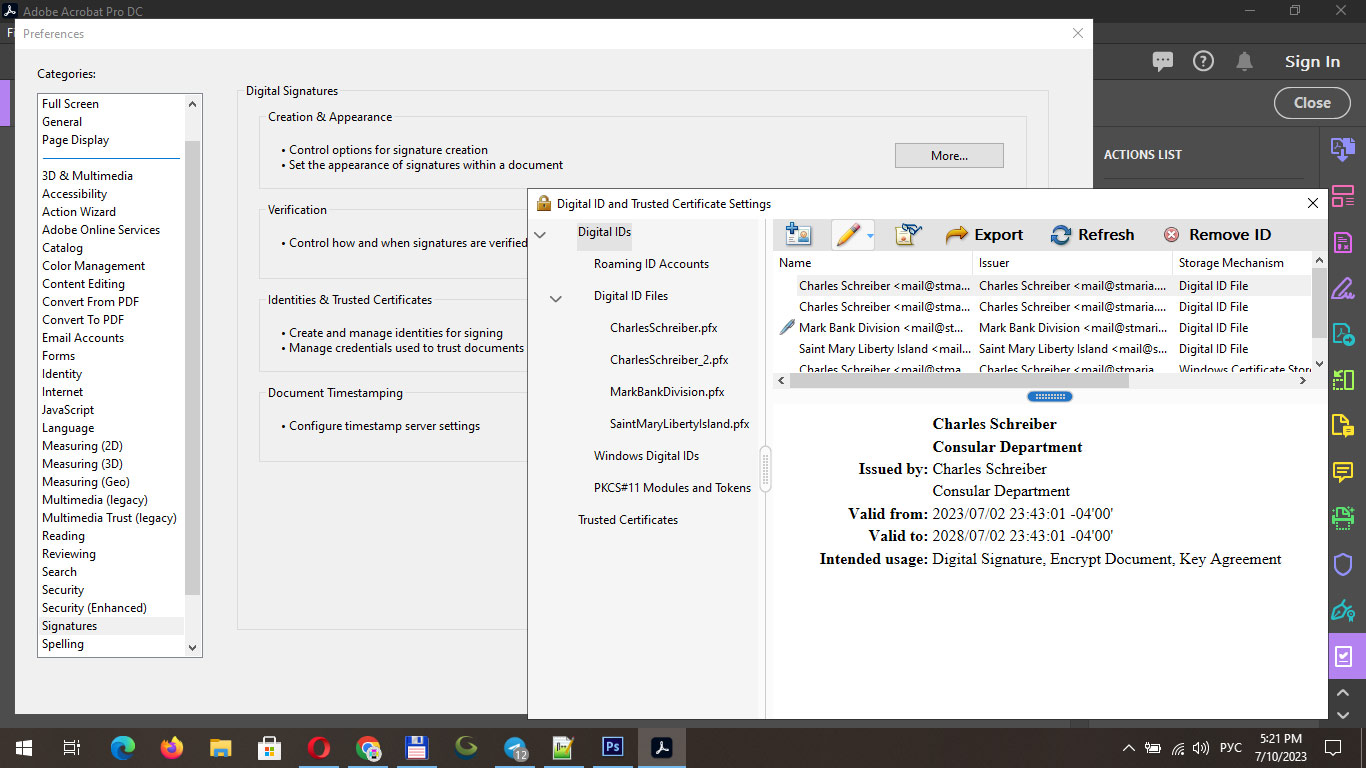Click the ID list's horizontal scroll right arrow
This screenshot has width=1366, height=768.
pyautogui.click(x=1303, y=380)
